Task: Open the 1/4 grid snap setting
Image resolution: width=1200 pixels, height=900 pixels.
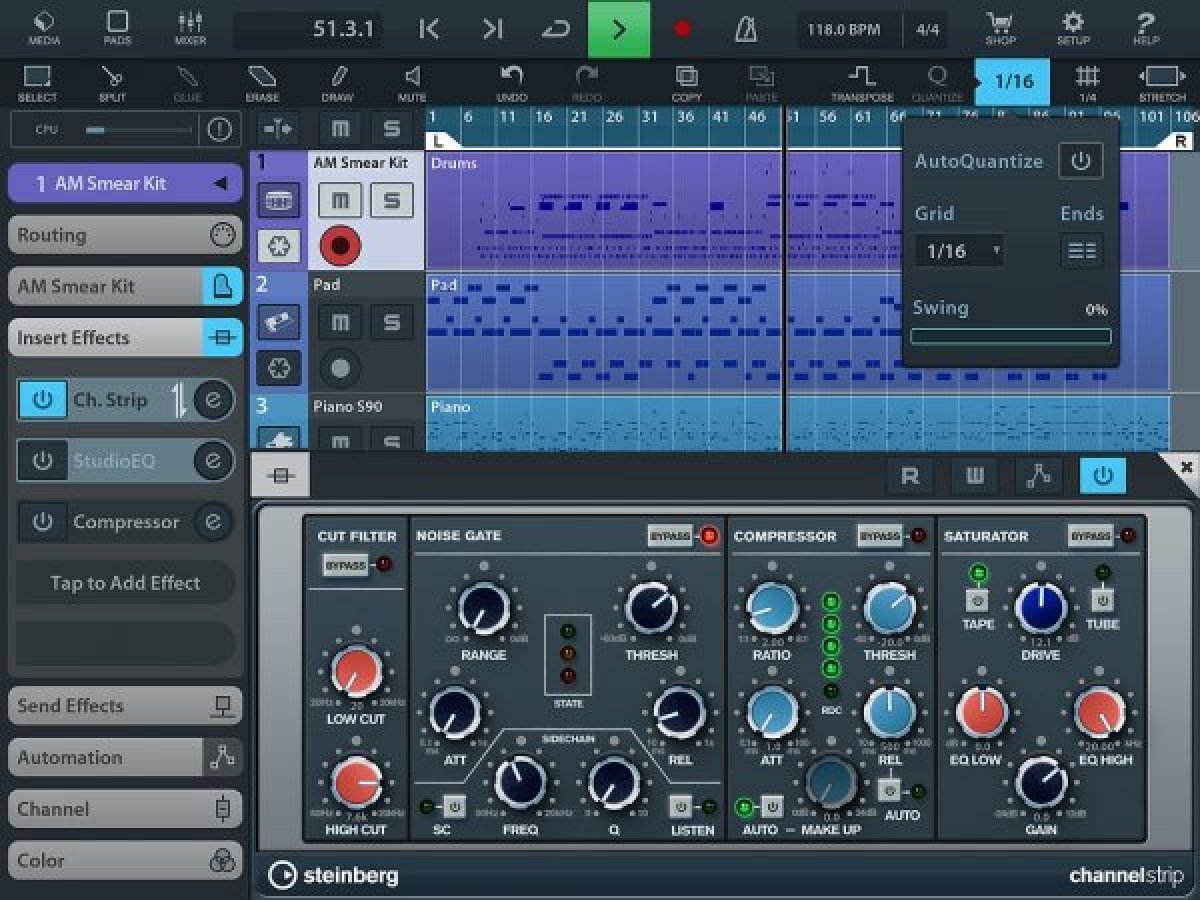Action: point(1087,83)
